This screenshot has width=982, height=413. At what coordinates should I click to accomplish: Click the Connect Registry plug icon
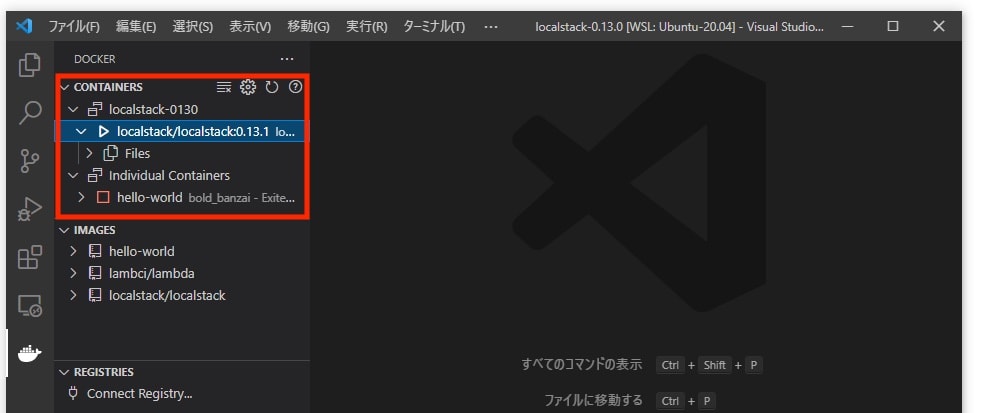coord(73,394)
